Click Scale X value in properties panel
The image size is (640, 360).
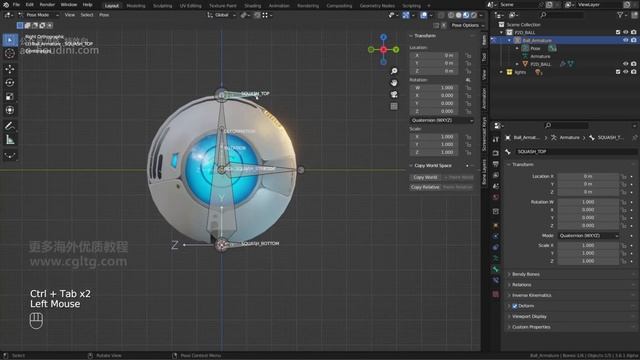(x=588, y=245)
